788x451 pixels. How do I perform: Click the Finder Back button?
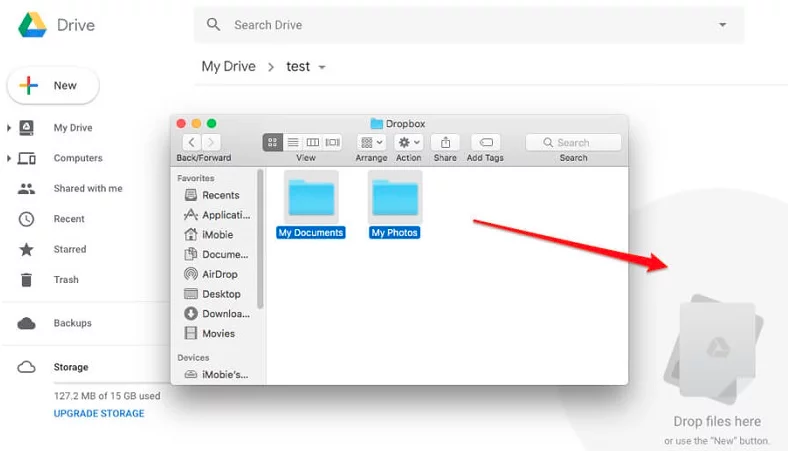191,142
